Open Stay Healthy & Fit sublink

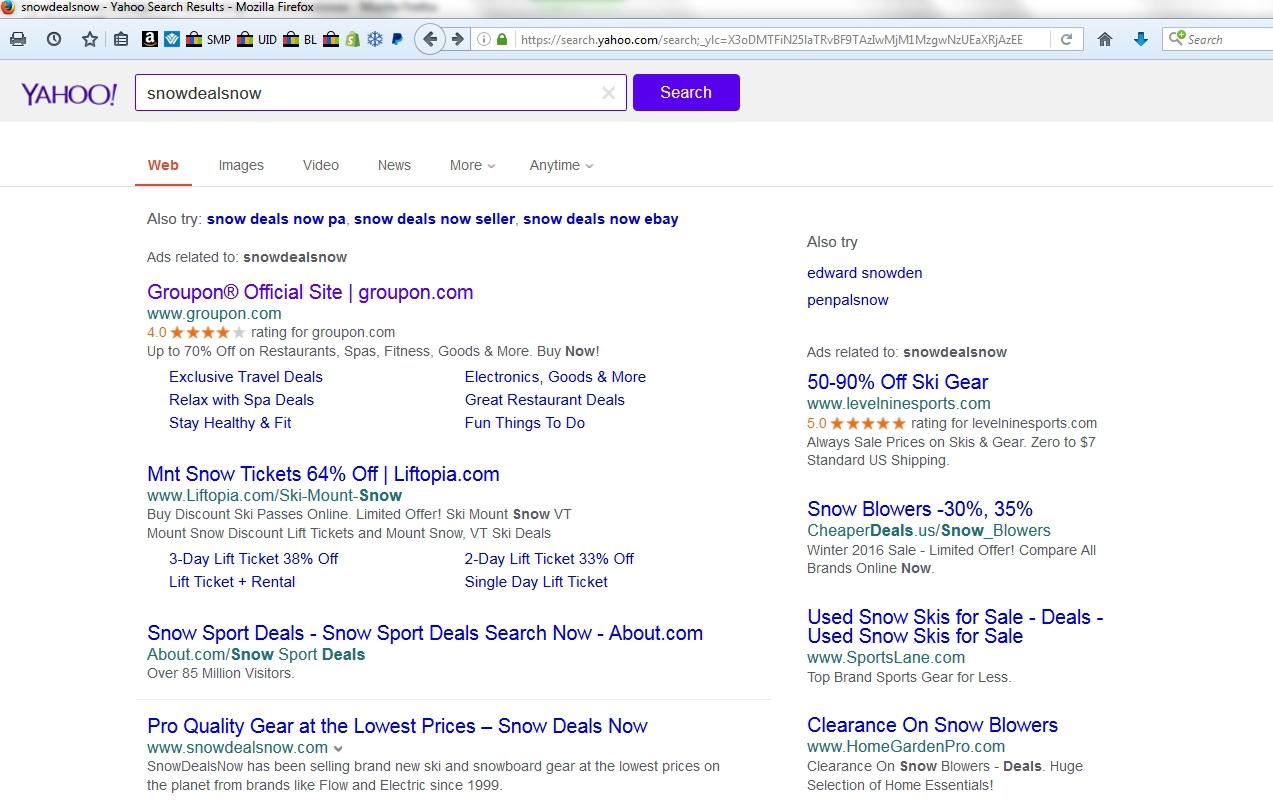pyautogui.click(x=230, y=423)
